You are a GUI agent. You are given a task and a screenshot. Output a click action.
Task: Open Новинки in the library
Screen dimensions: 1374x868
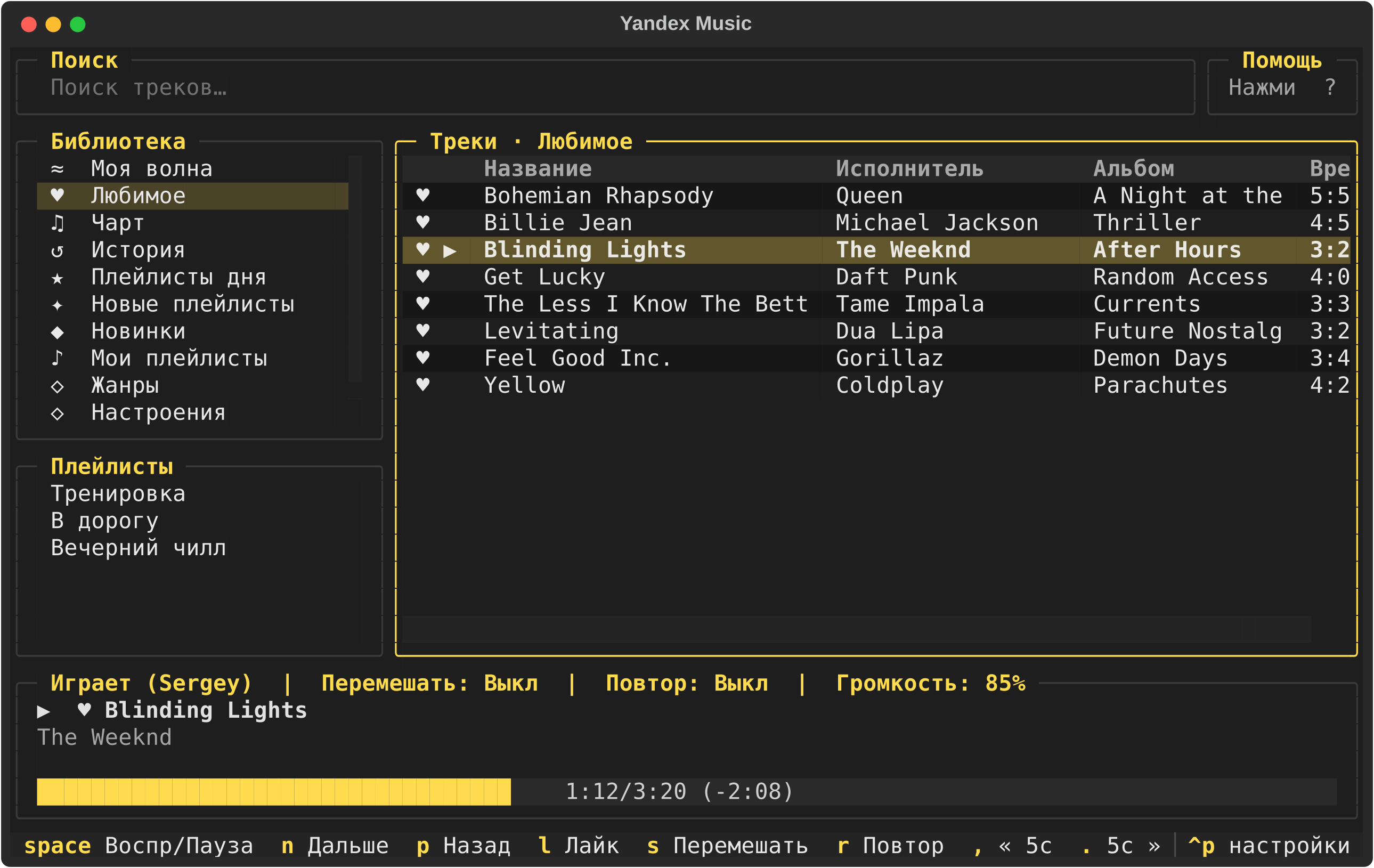tap(193, 331)
